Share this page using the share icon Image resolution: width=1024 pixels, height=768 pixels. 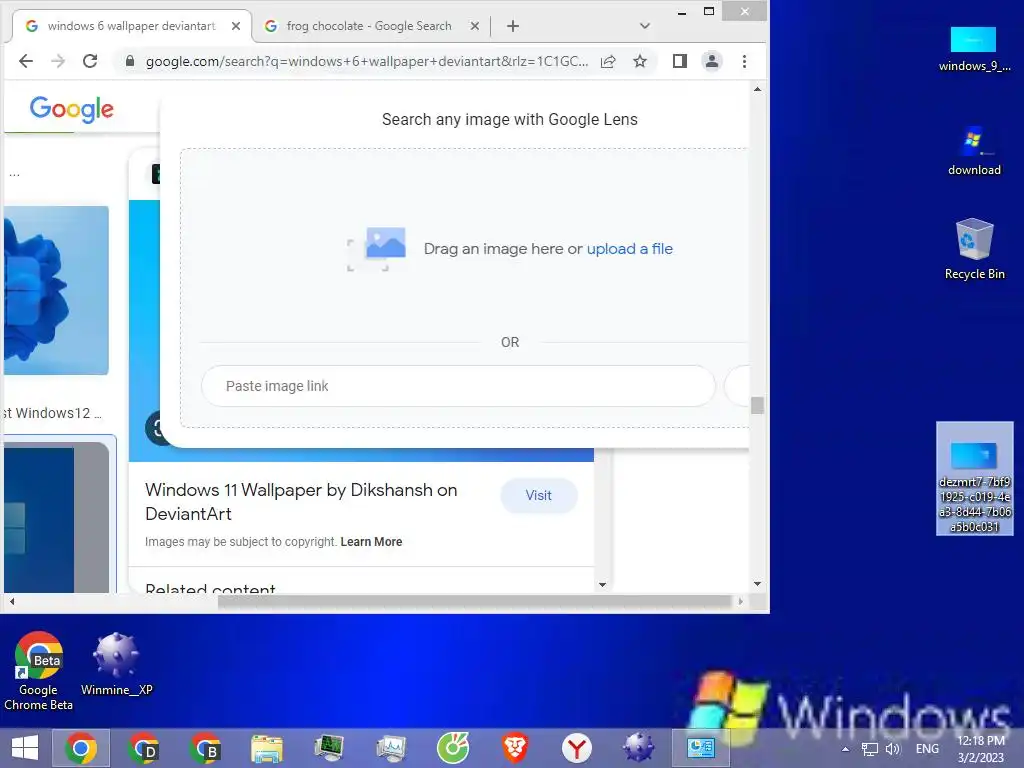tap(608, 61)
